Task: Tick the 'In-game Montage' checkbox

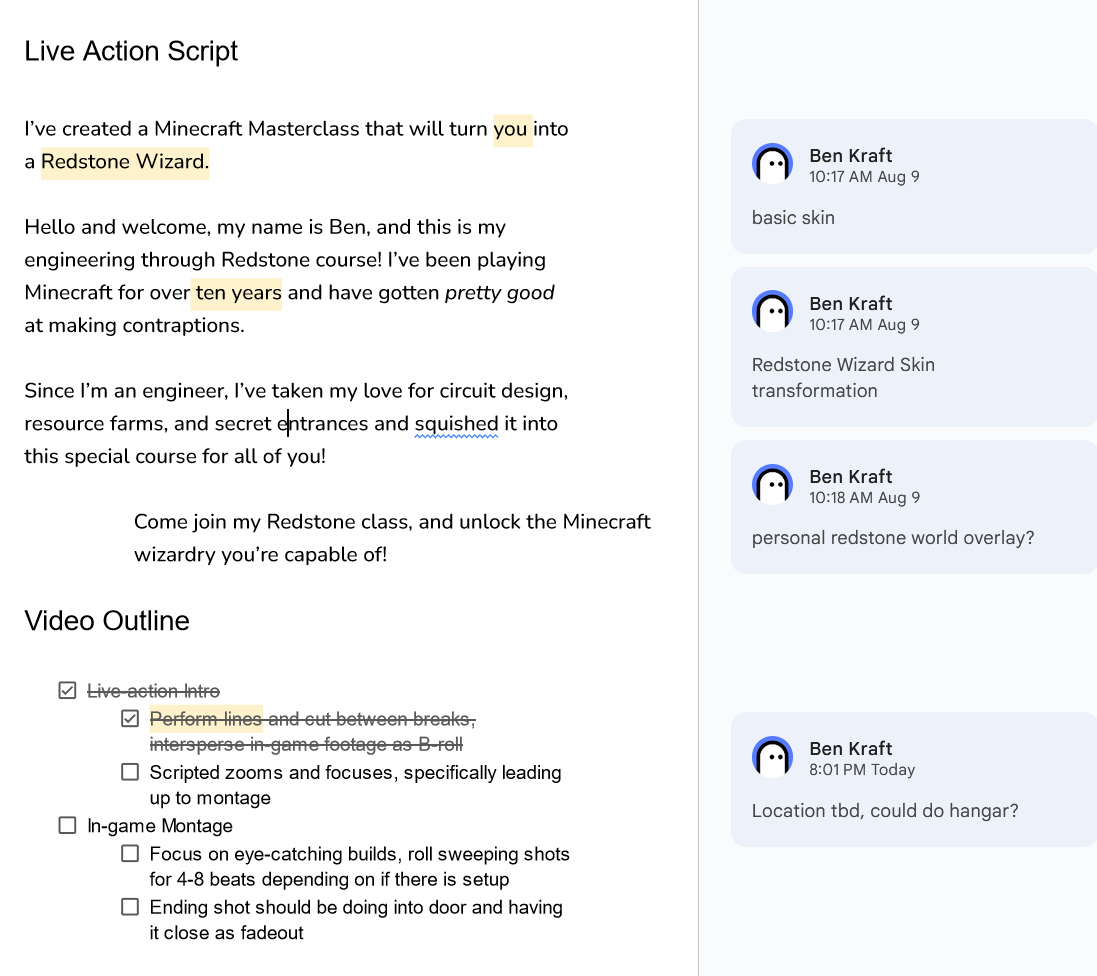Action: pos(67,825)
